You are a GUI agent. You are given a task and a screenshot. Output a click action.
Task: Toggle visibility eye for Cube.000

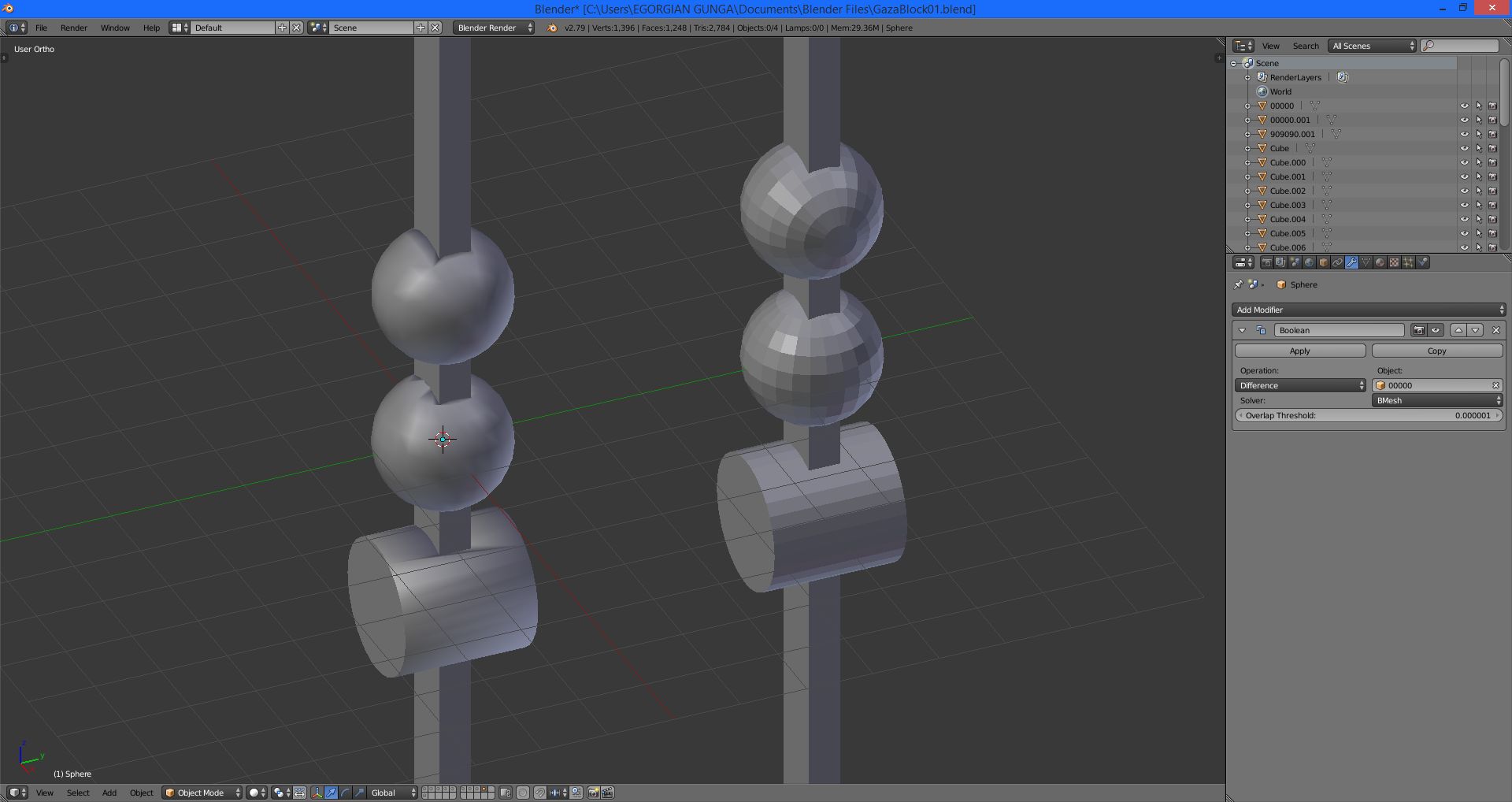pyautogui.click(x=1465, y=162)
